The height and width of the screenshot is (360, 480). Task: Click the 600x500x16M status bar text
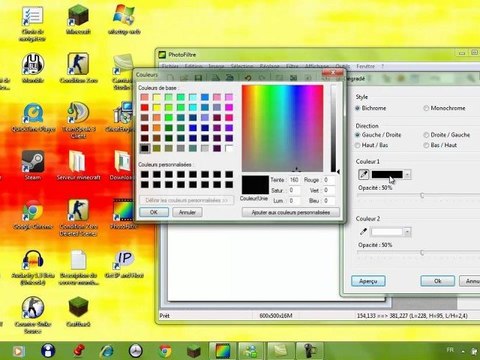276,315
